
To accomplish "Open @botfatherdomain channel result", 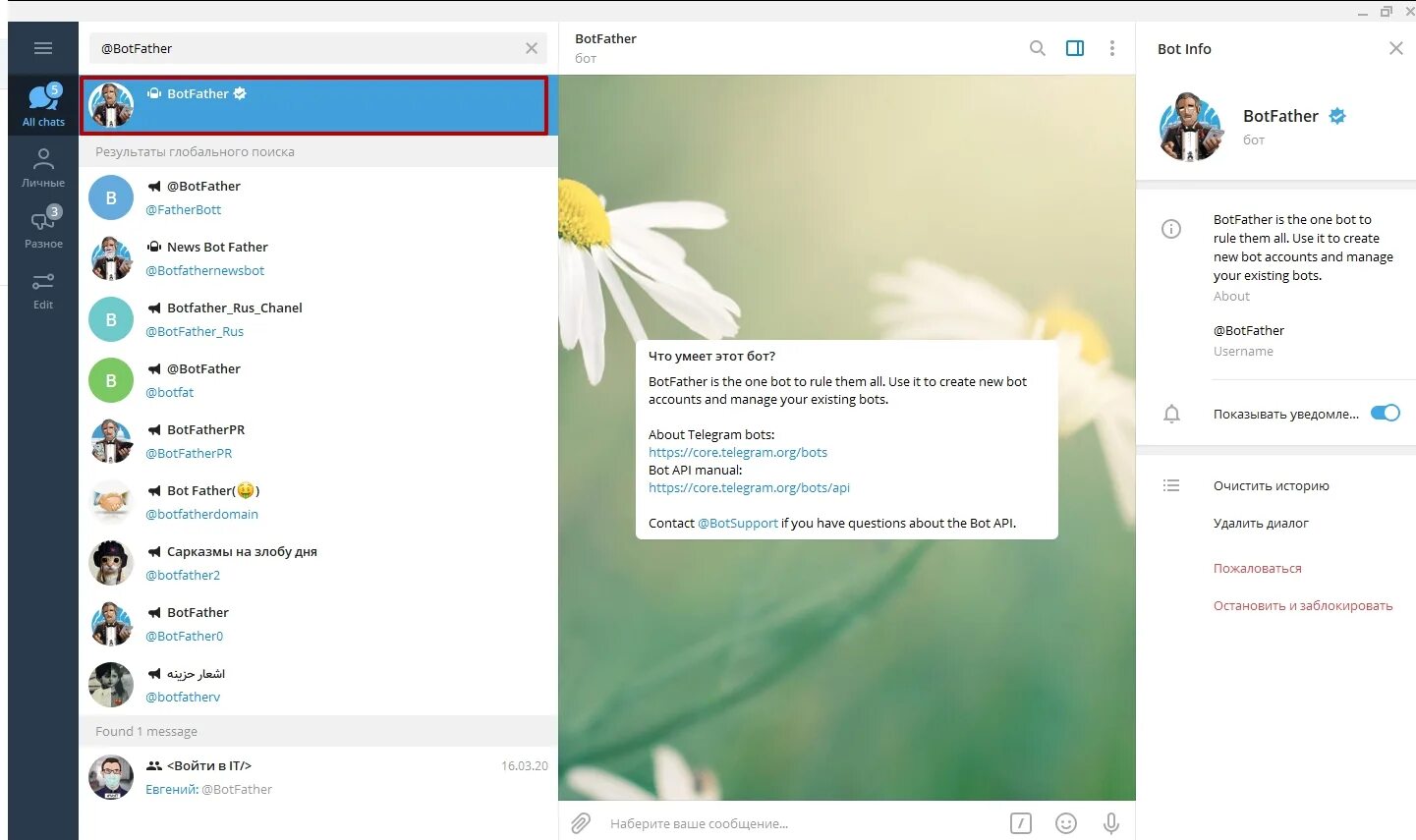I will [x=317, y=502].
